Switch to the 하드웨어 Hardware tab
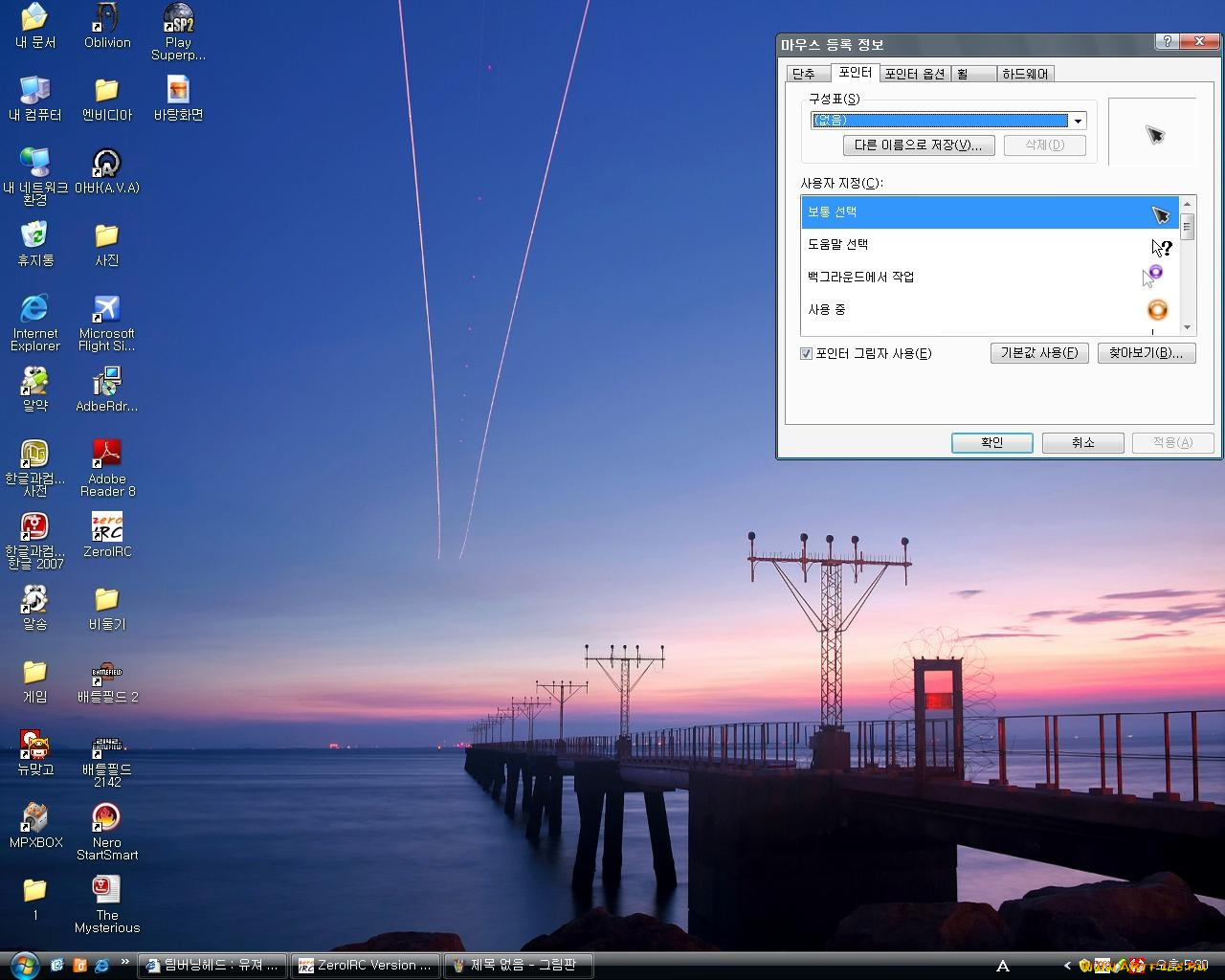This screenshot has width=1225, height=980. tap(1027, 73)
